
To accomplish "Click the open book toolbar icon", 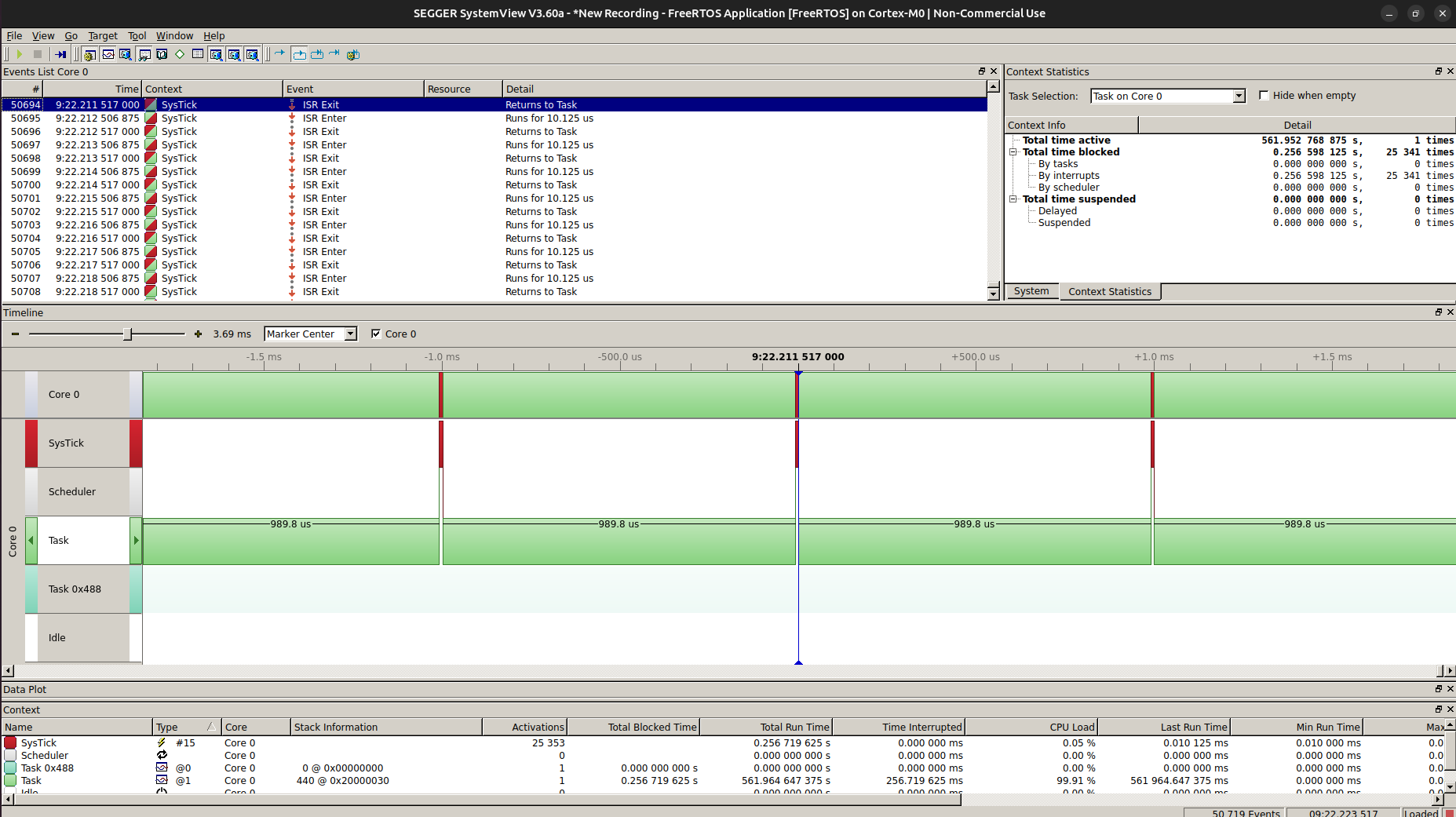I will [x=162, y=54].
